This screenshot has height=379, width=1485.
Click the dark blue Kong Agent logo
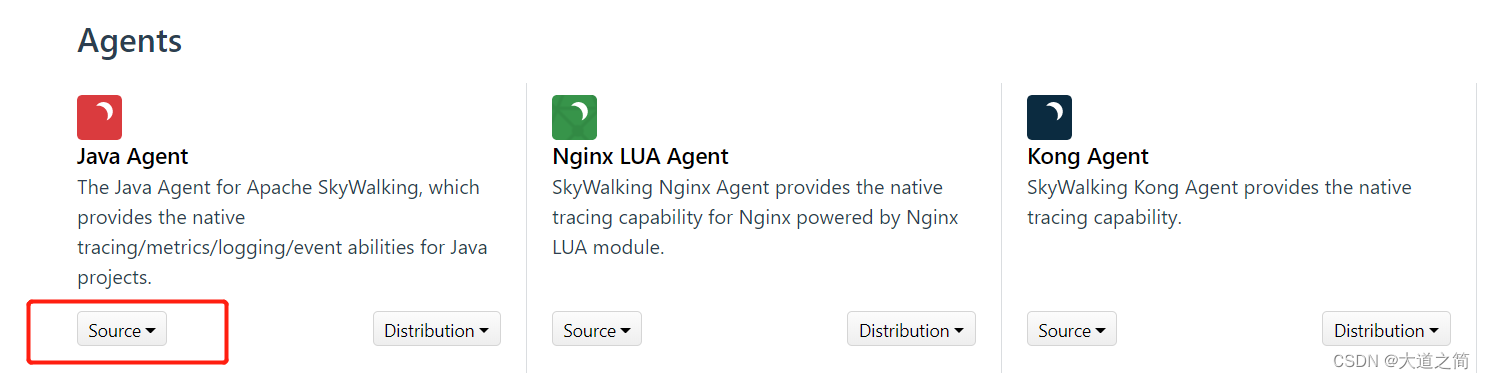click(x=1049, y=117)
